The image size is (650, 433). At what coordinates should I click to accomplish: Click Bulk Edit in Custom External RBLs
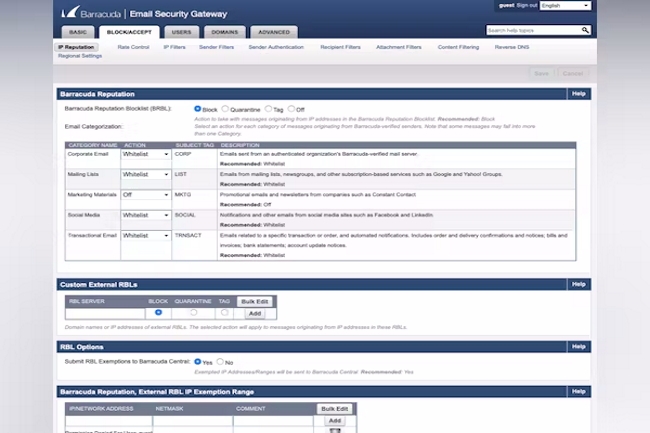pyautogui.click(x=255, y=301)
